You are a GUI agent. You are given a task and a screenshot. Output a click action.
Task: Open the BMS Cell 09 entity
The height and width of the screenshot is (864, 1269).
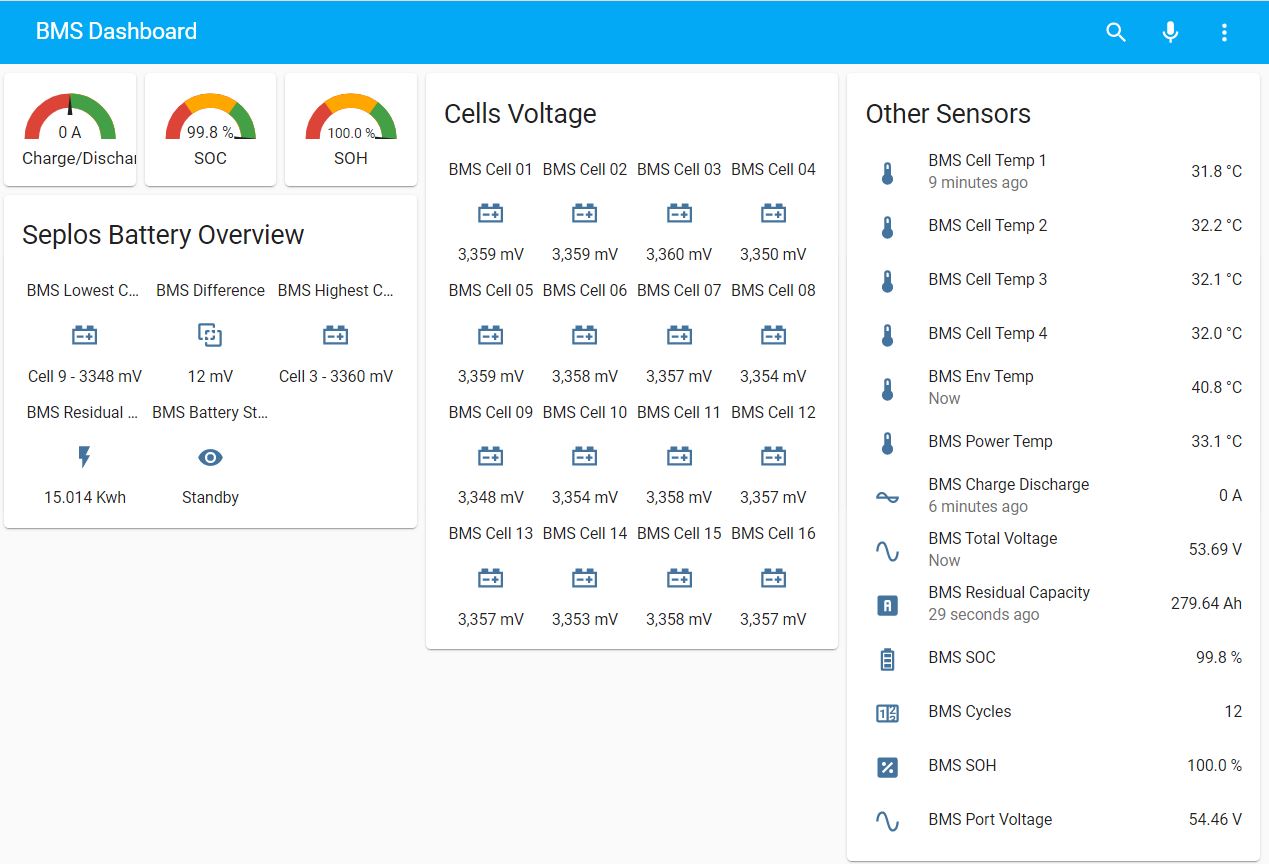pyautogui.click(x=490, y=455)
